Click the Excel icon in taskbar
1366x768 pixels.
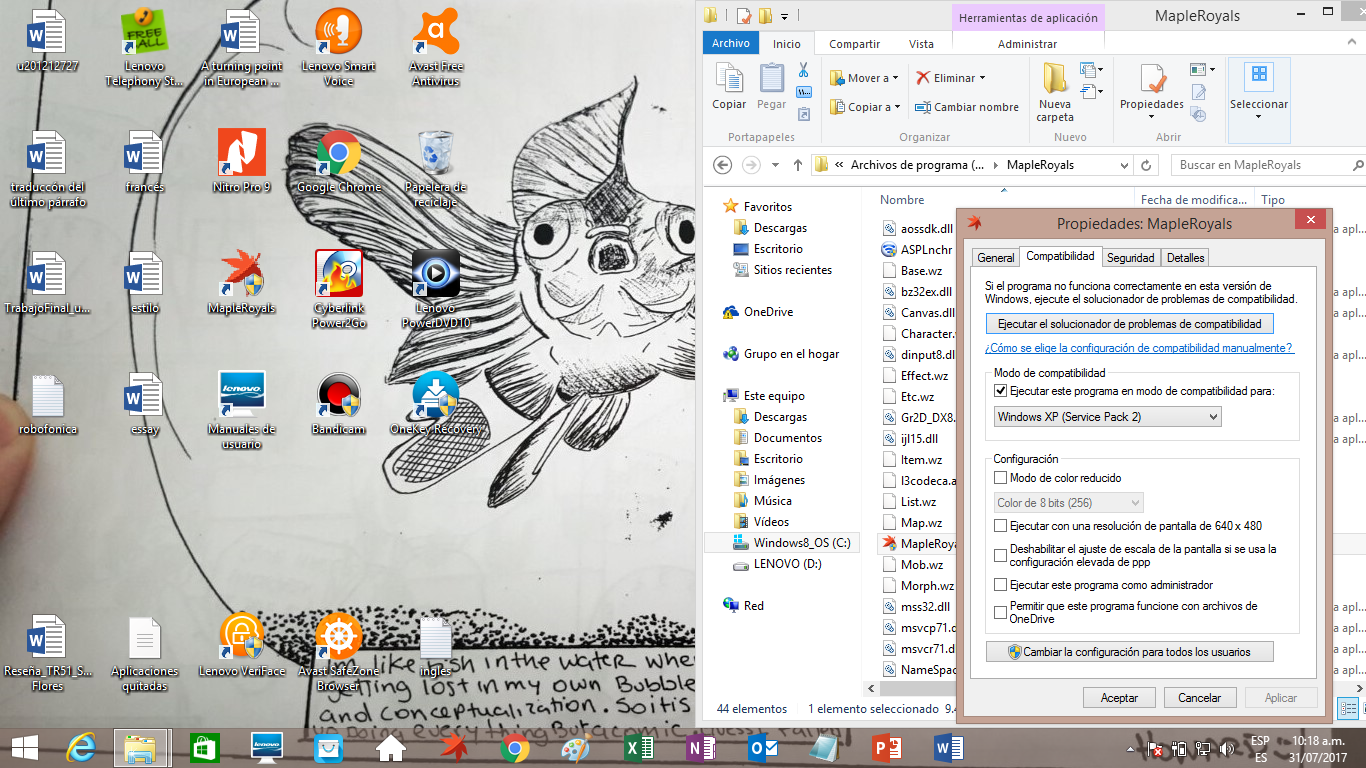click(637, 748)
